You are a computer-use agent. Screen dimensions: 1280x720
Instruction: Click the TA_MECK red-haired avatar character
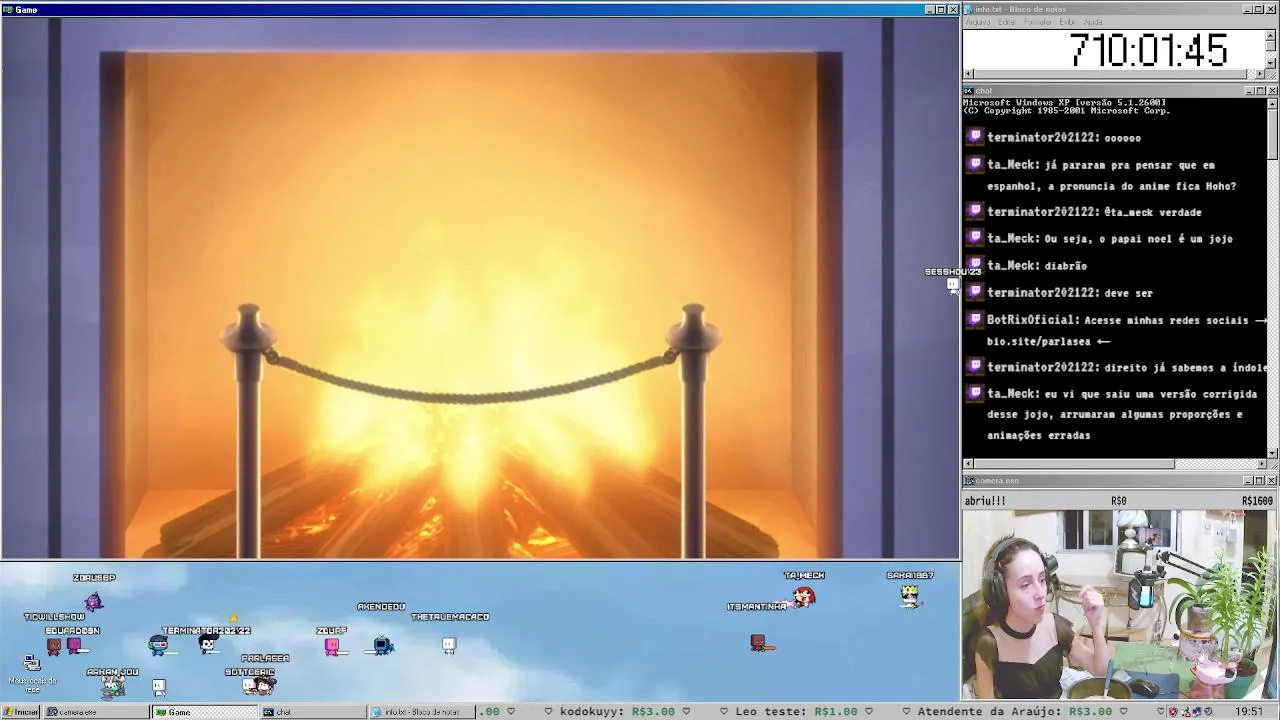(x=804, y=597)
